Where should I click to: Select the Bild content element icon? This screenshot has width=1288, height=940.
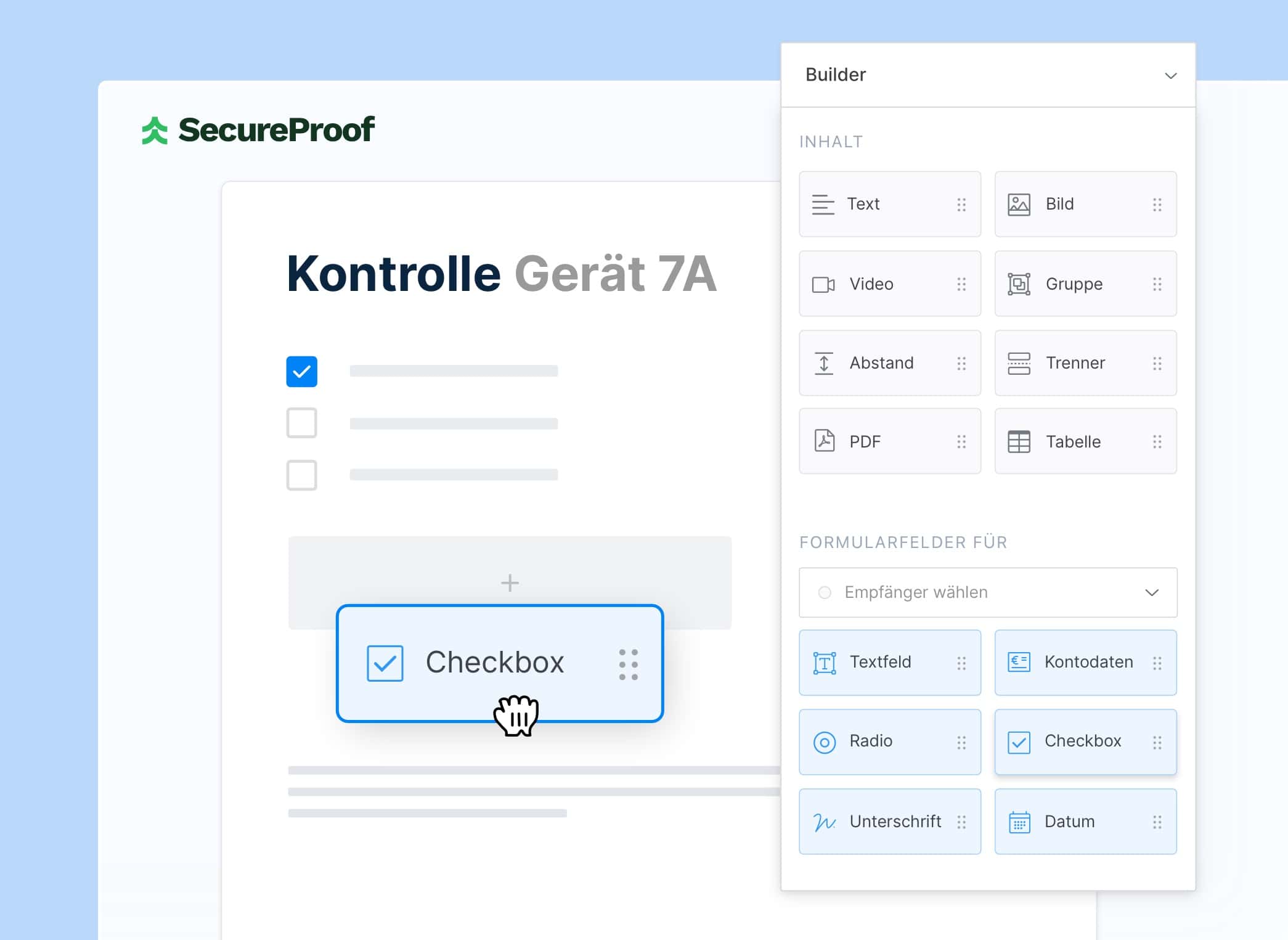[x=1019, y=204]
